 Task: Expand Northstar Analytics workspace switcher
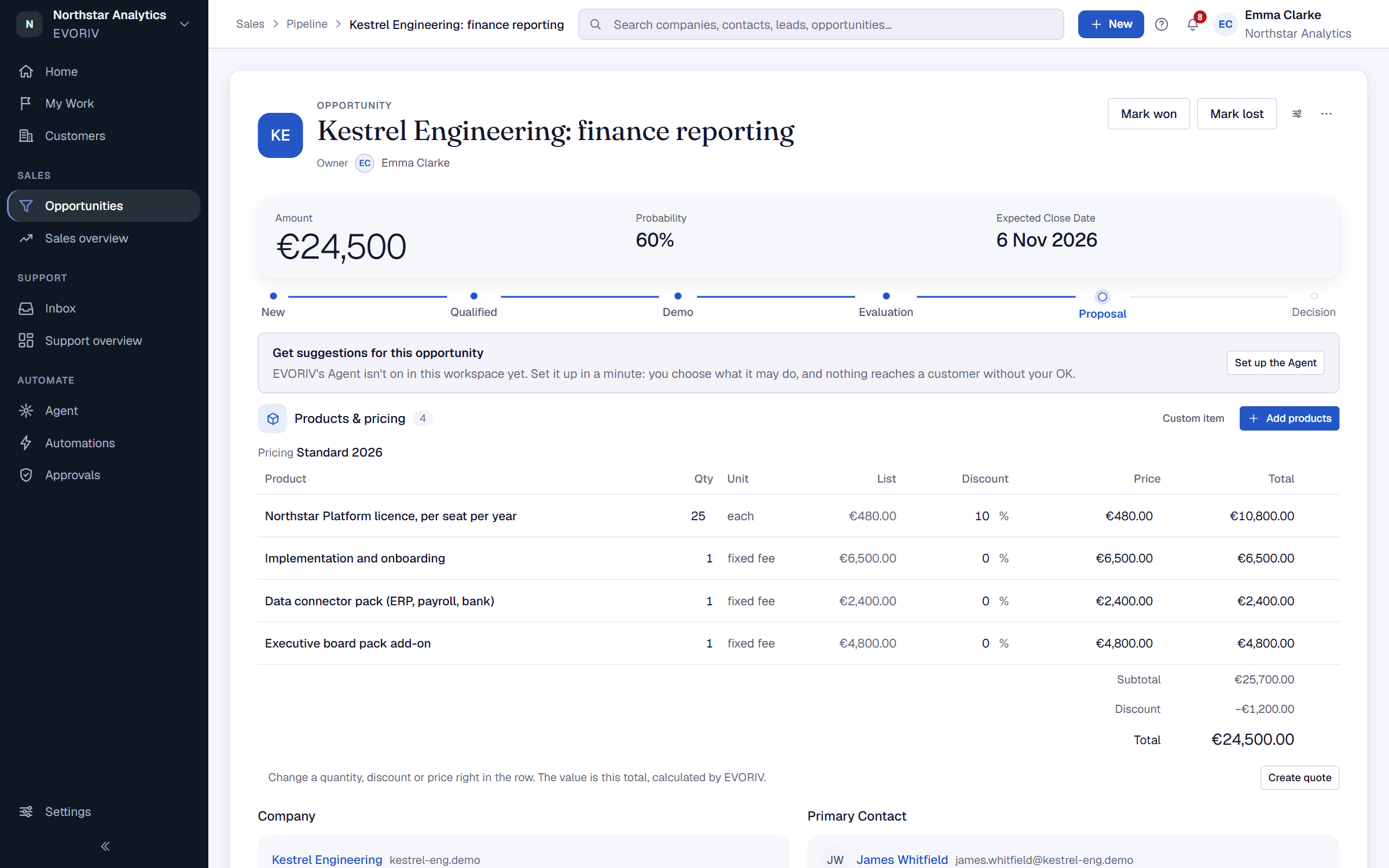[104, 24]
